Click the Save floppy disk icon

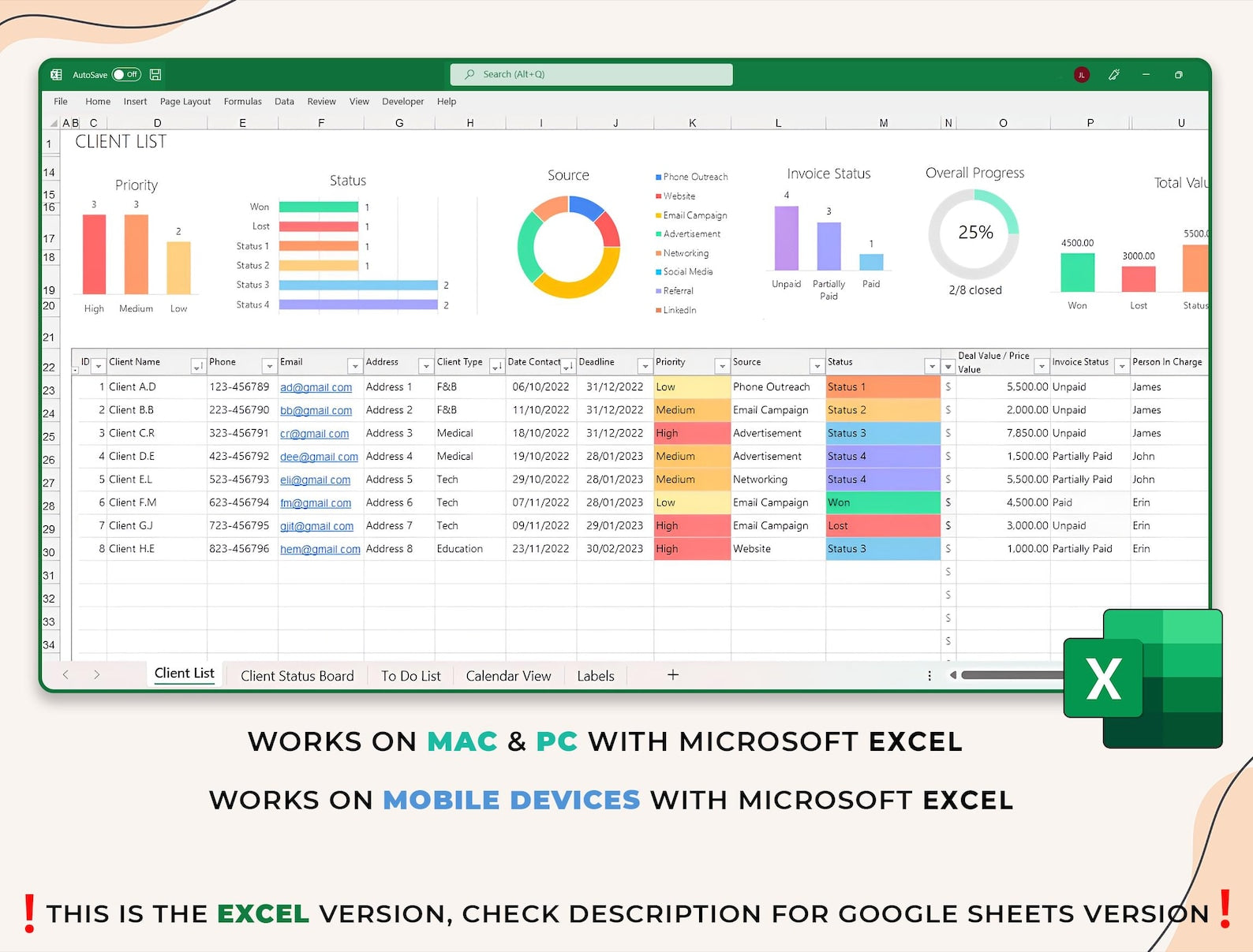pos(155,75)
